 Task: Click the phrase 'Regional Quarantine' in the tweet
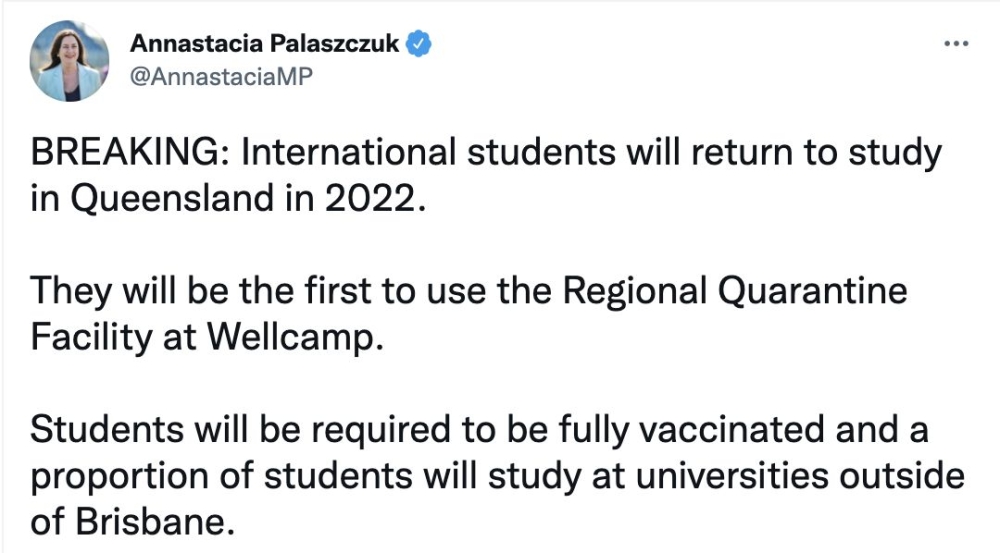coord(735,291)
